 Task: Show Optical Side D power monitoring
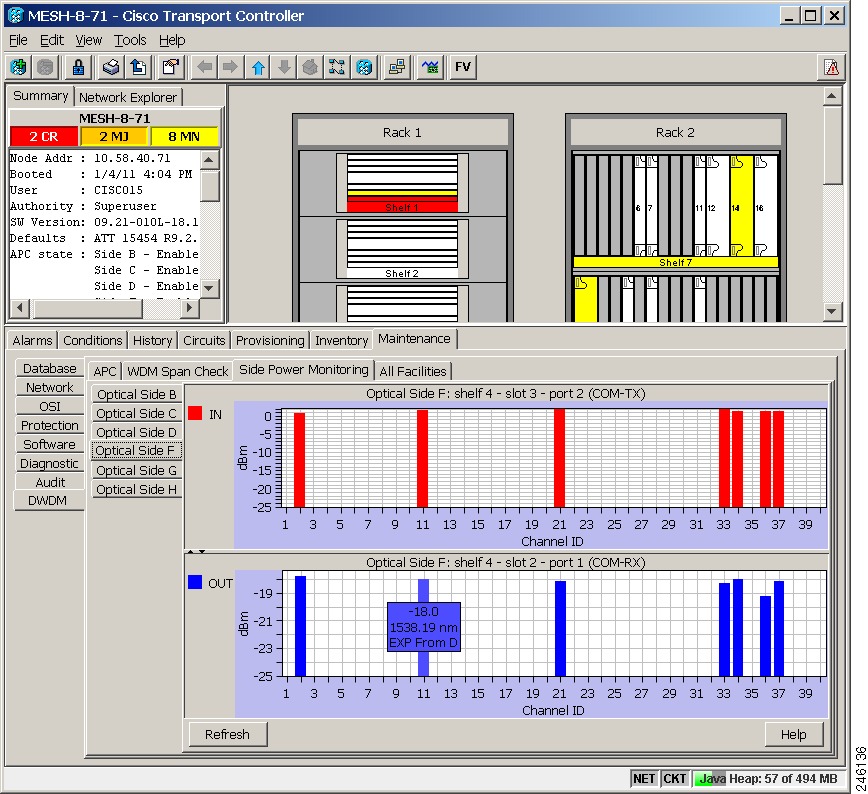click(x=137, y=432)
